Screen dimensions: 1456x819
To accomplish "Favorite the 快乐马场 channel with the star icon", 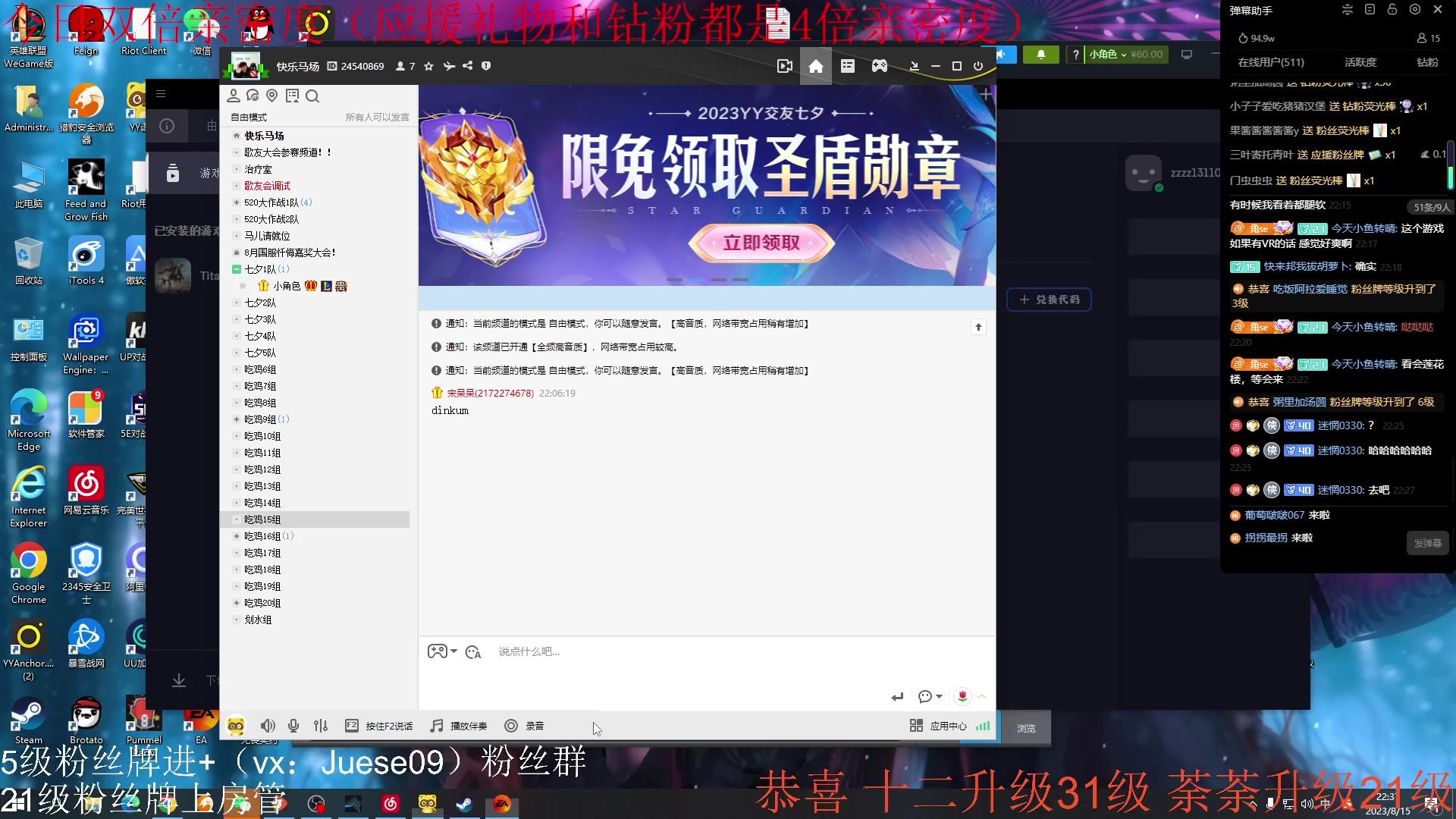I will 428,66.
